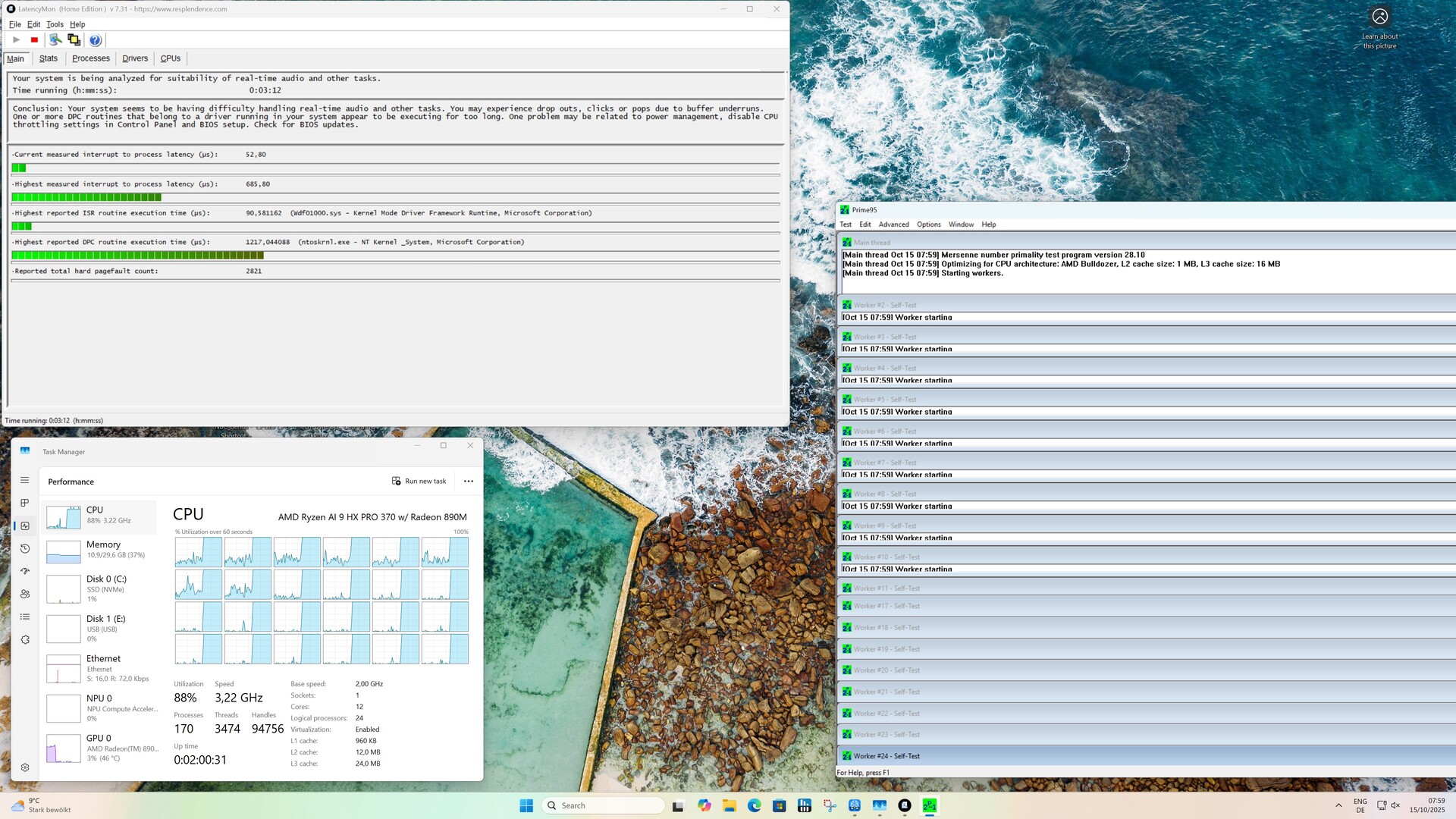
Task: Open Services puzzle icon in Task Manager sidebar
Action: pyautogui.click(x=25, y=639)
